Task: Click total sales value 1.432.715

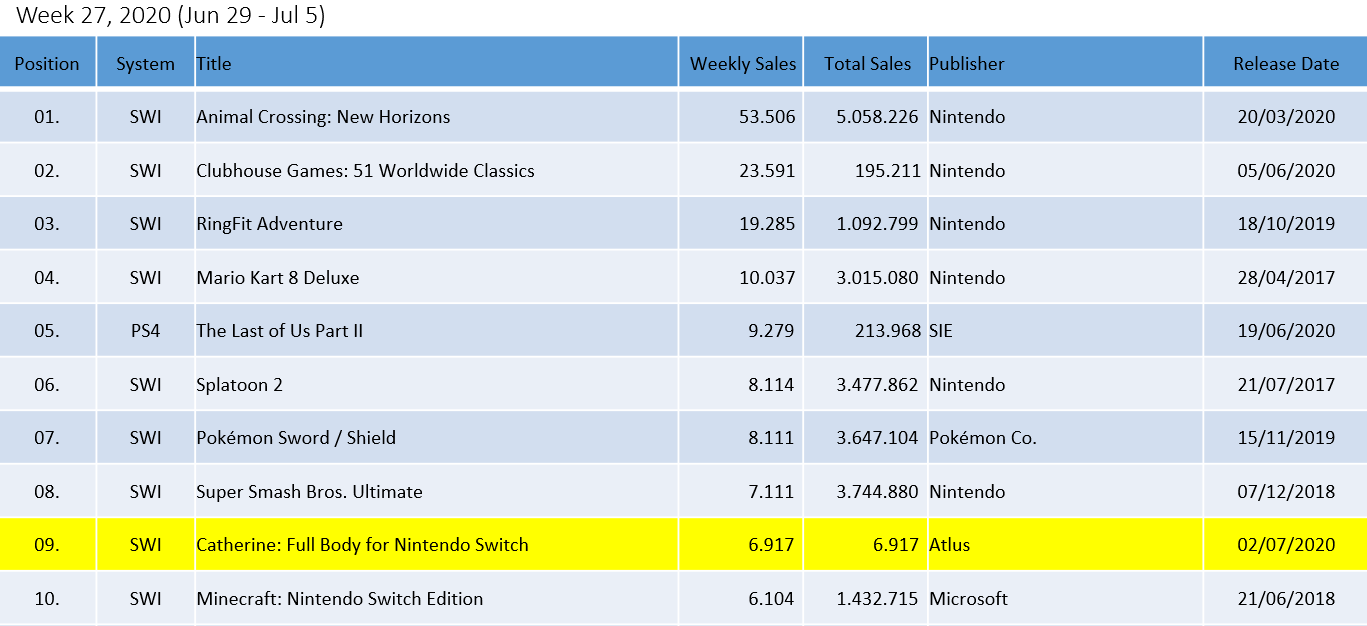Action: 878,599
